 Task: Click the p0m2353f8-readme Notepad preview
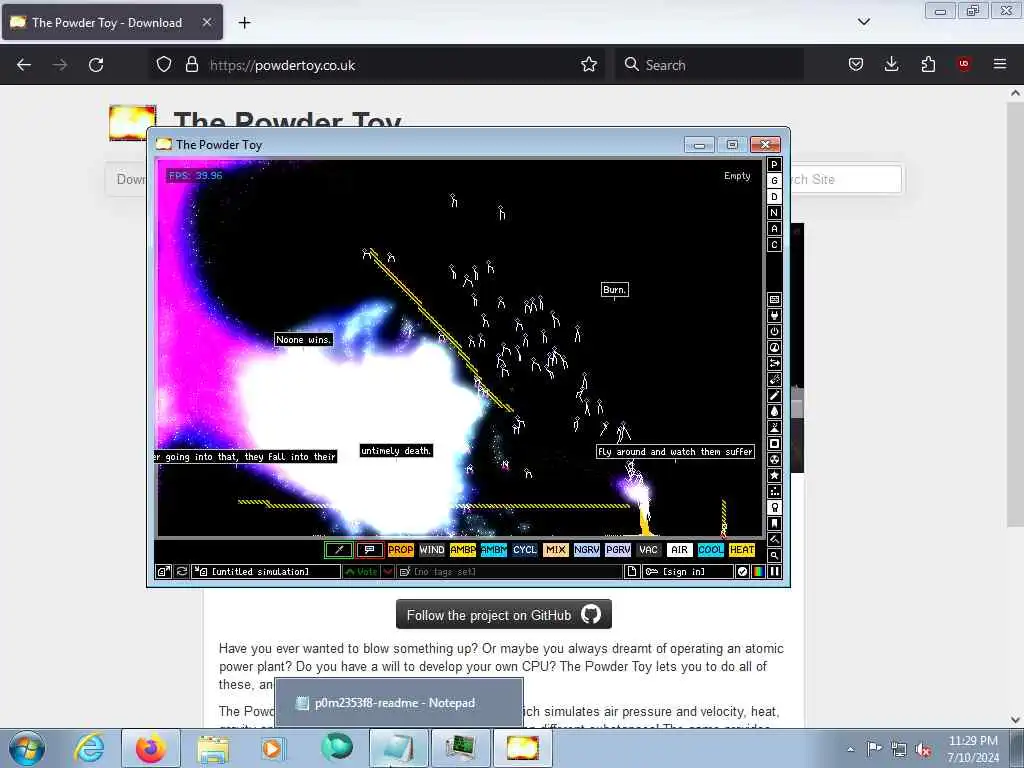pos(398,703)
